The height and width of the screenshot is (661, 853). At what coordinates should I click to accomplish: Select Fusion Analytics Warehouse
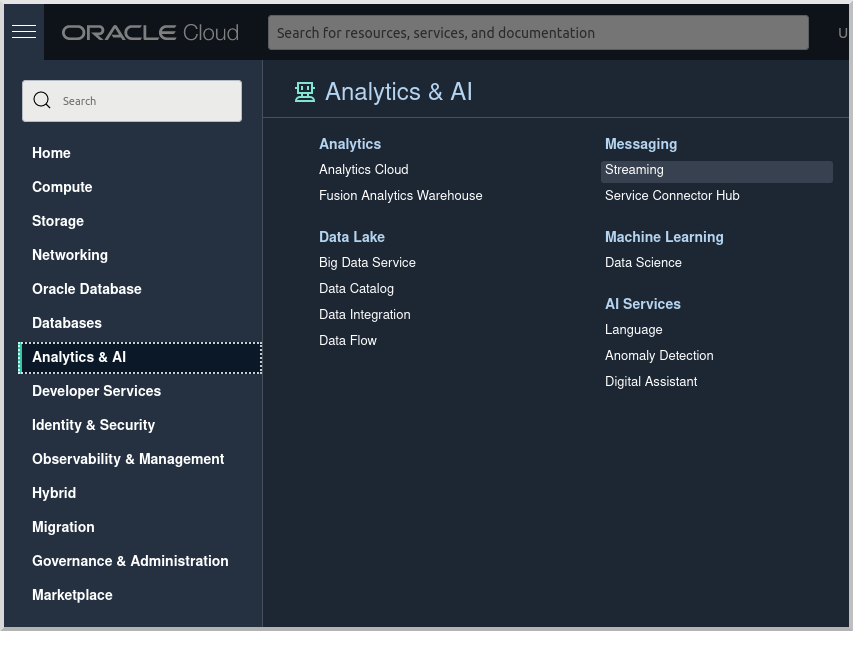point(400,196)
